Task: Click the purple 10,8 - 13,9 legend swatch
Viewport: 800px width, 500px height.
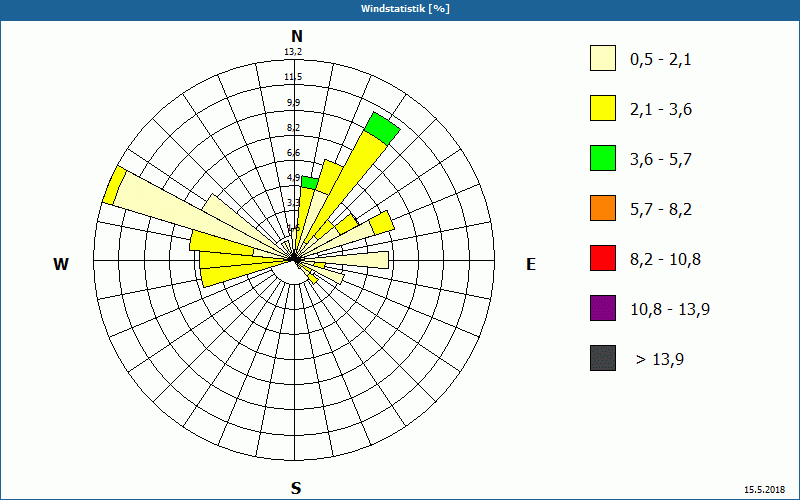Action: pyautogui.click(x=603, y=308)
